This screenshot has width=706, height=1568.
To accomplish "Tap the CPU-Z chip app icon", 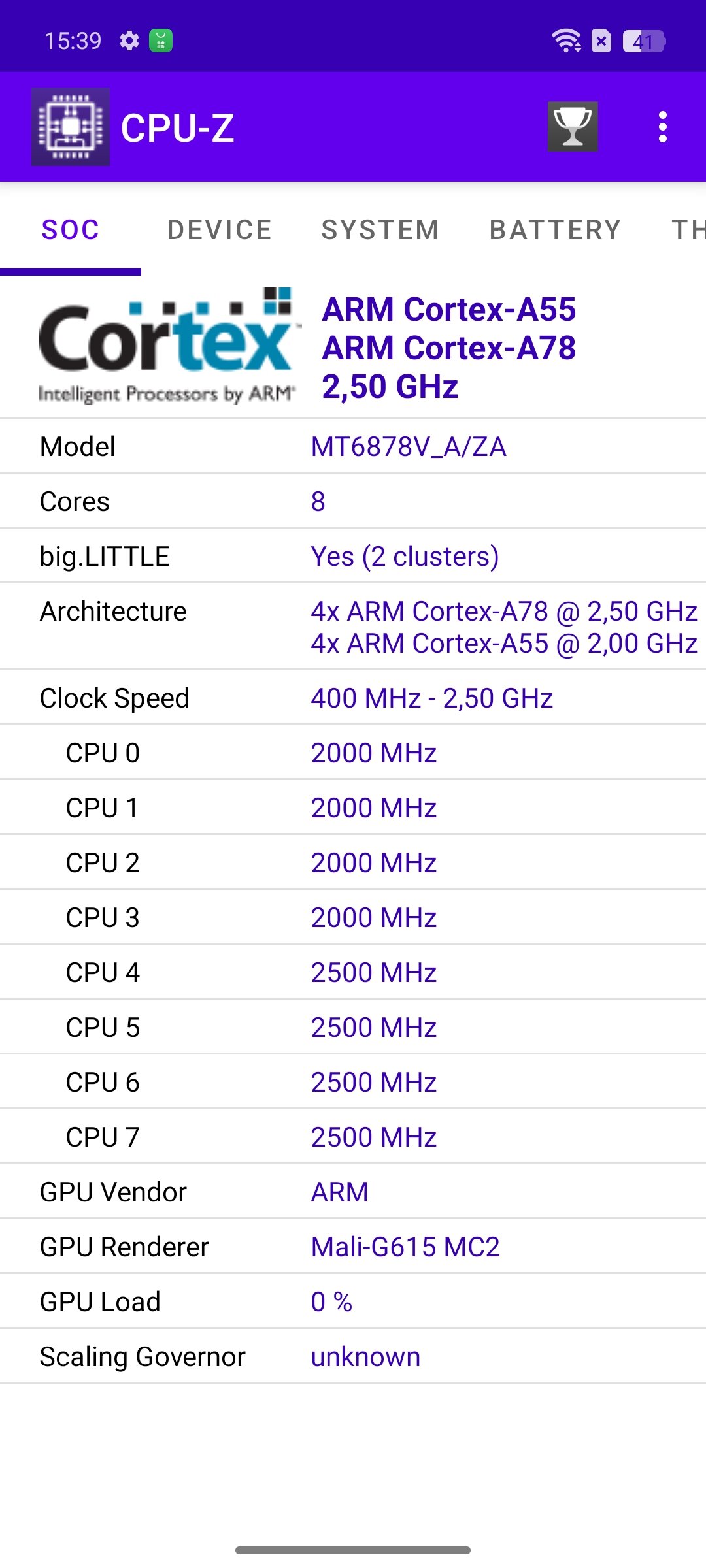I will (71, 127).
